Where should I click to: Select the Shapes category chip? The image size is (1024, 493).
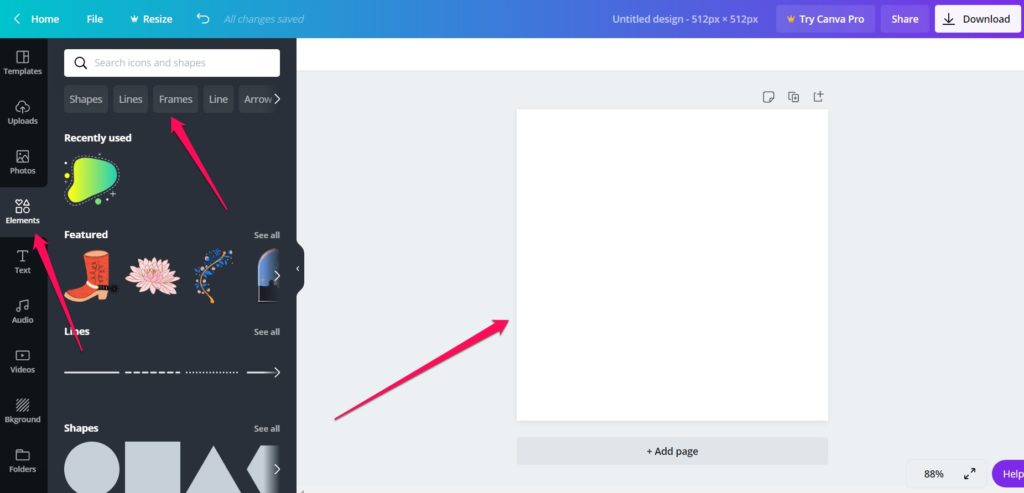(86, 99)
